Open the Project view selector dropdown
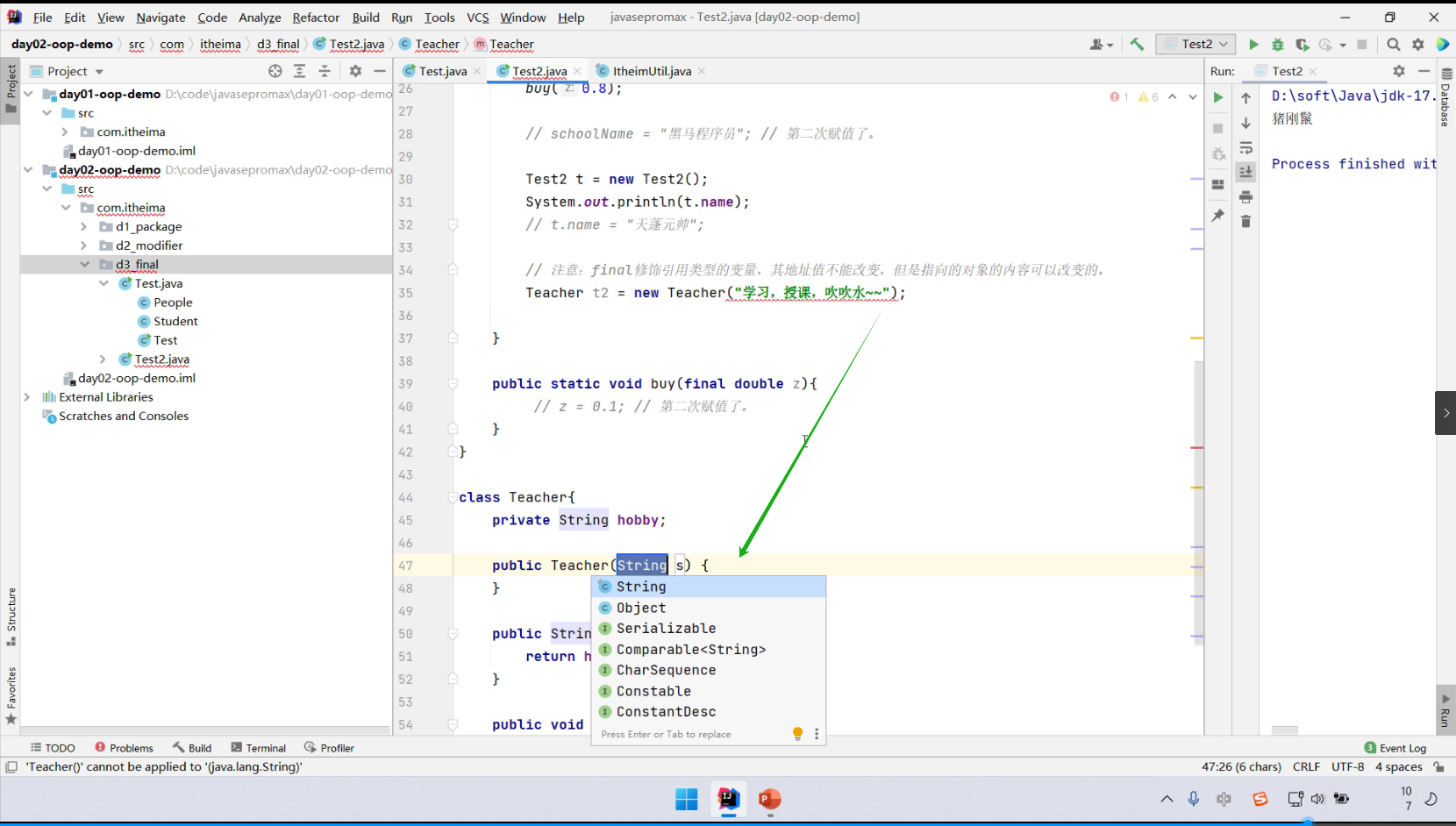The height and width of the screenshot is (826, 1456). click(68, 71)
